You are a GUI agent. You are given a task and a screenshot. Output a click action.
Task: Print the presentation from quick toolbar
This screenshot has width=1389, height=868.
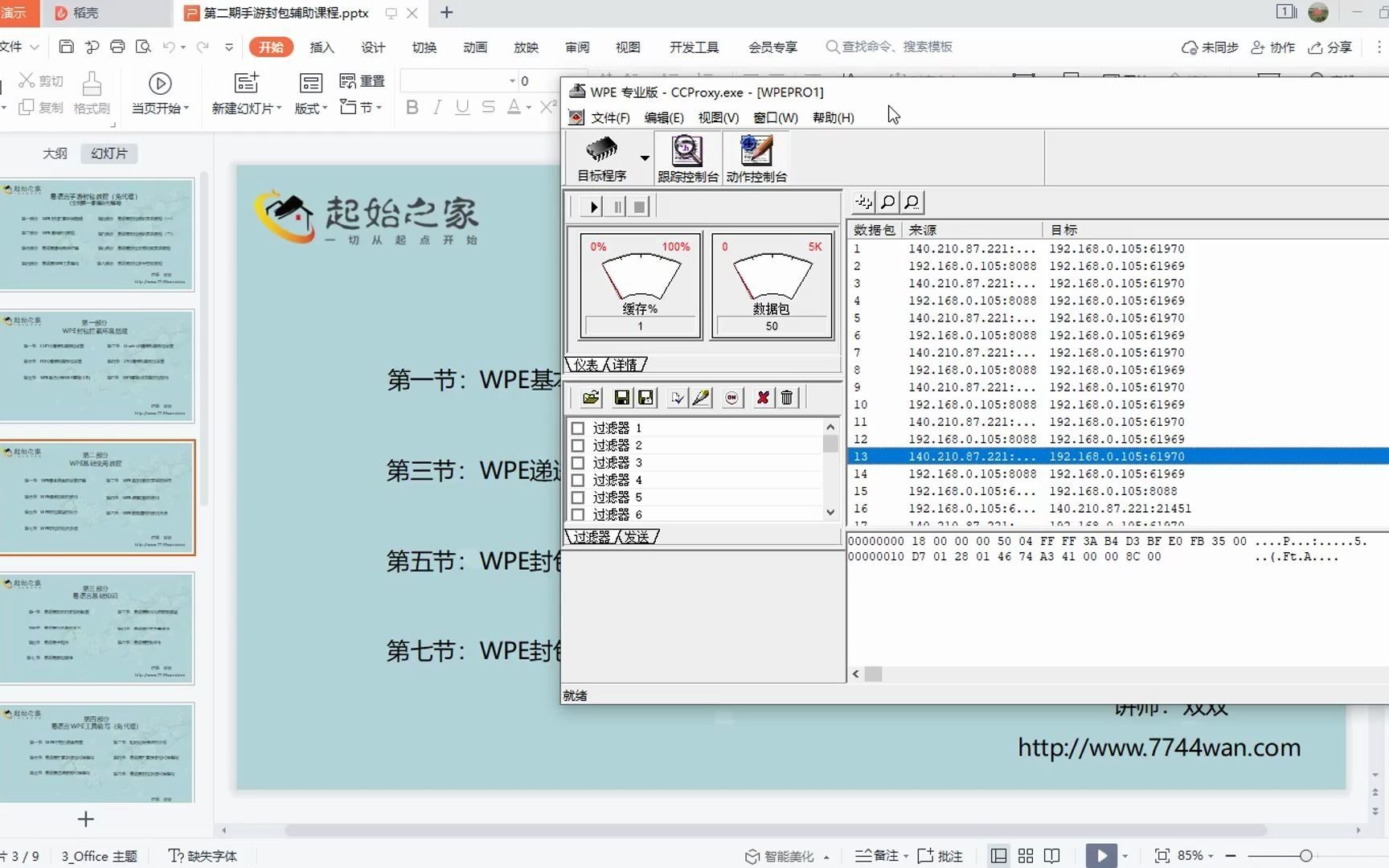coord(117,47)
